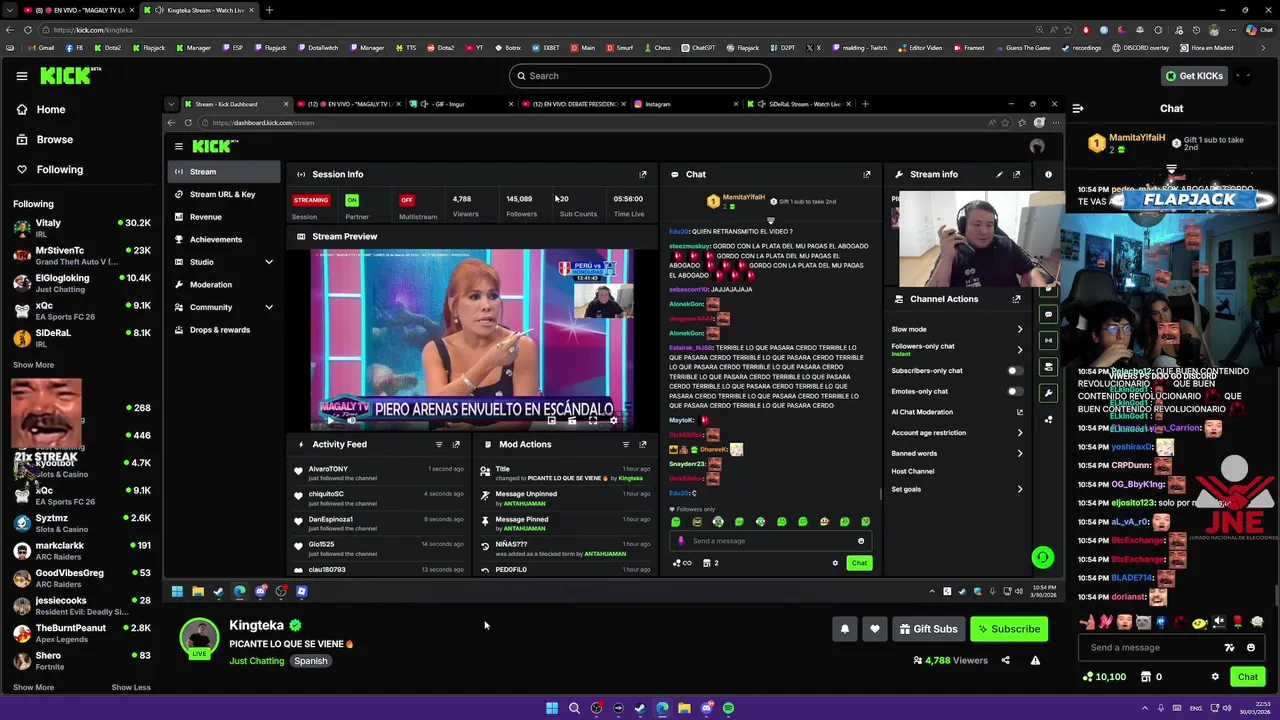Screen dimensions: 1280x720
Task: Open Slow mode options chevron
Action: pos(1020,329)
